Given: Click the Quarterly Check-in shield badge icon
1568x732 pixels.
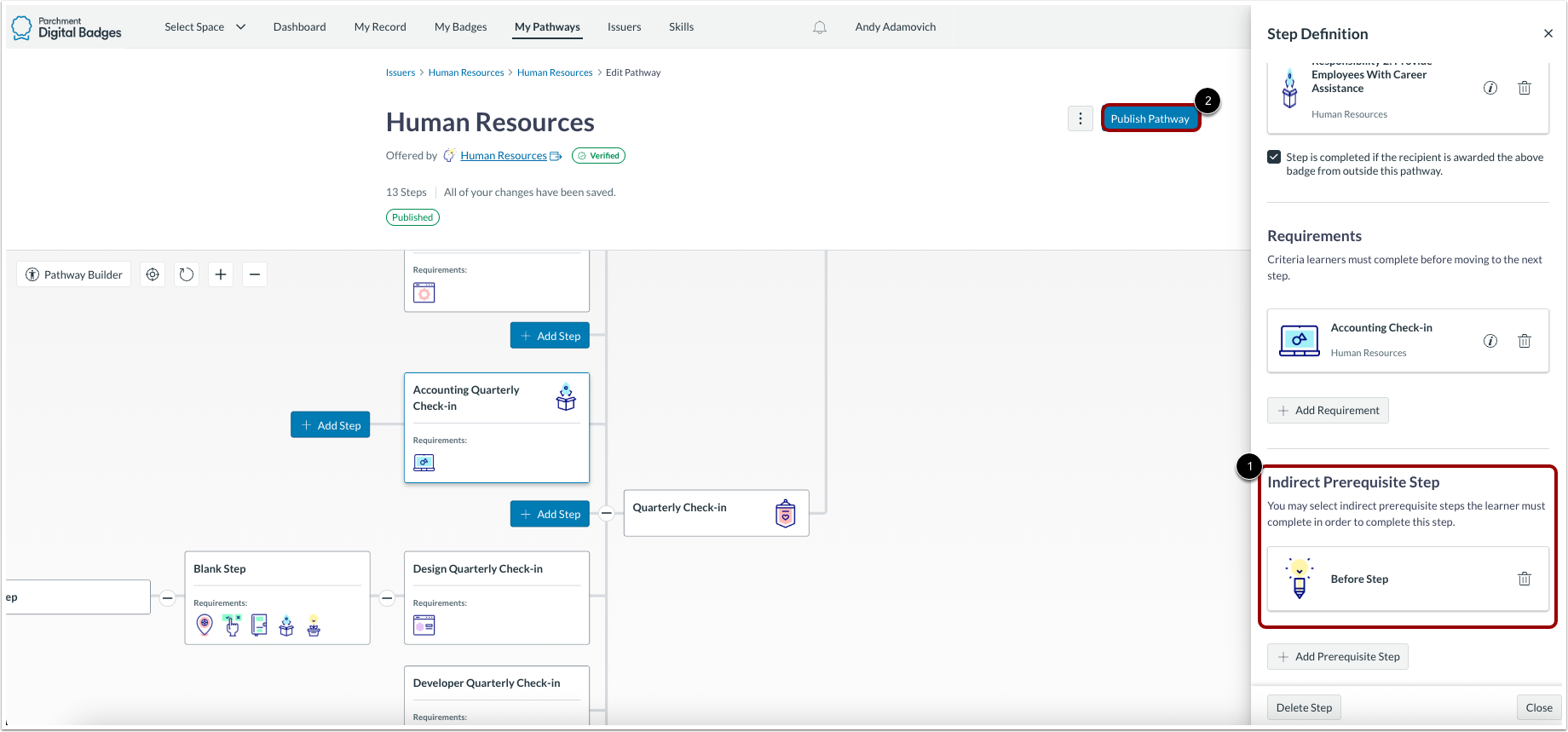Looking at the screenshot, I should (x=786, y=513).
